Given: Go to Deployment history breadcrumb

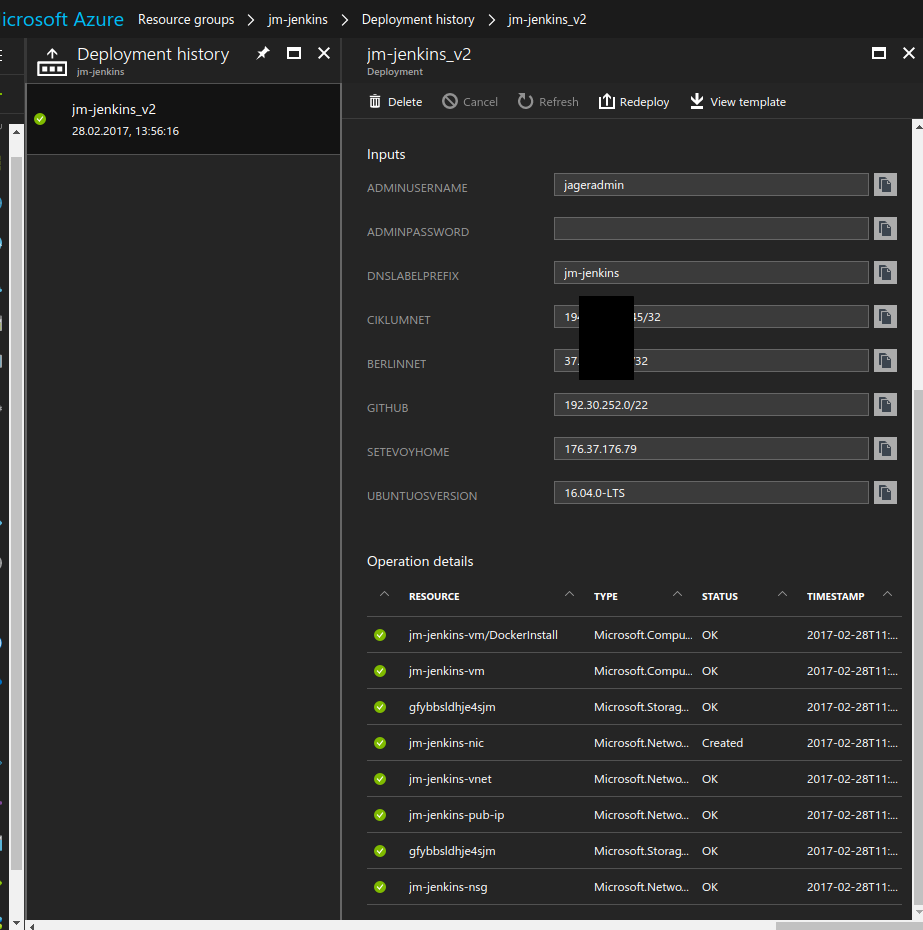Looking at the screenshot, I should [418, 20].
